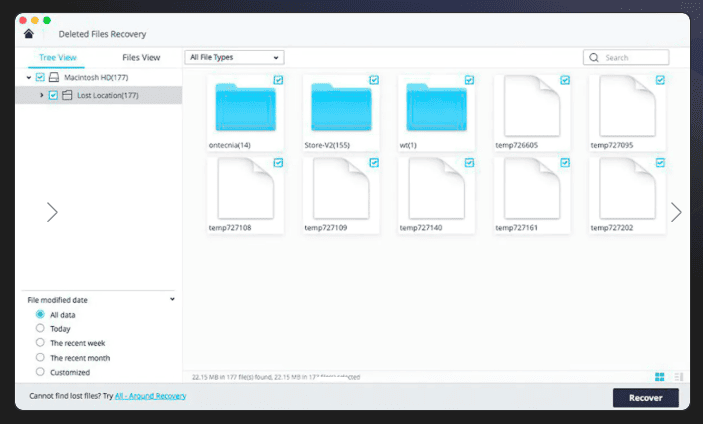Uncheck the temp727140 file checkbox

(469, 162)
